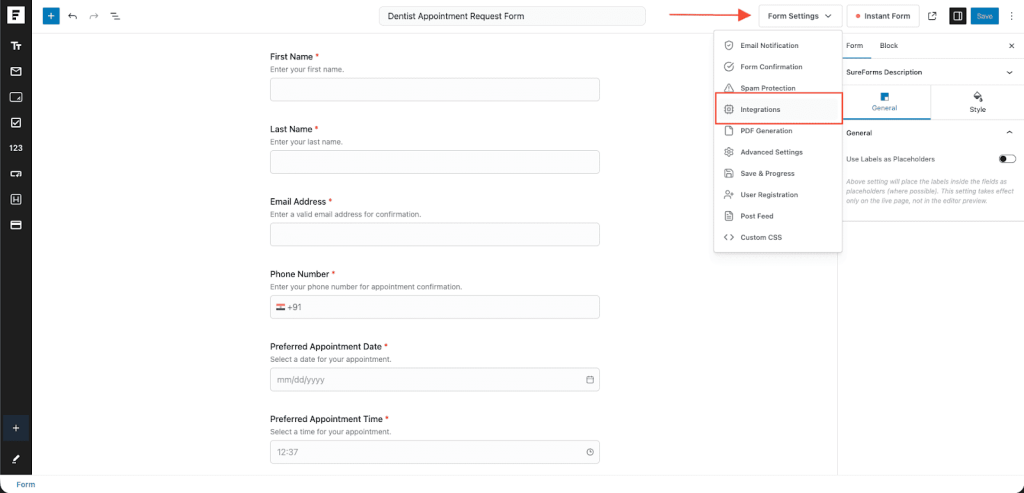This screenshot has width=1024, height=493.
Task: Click the Instant Form button
Action: pyautogui.click(x=883, y=16)
